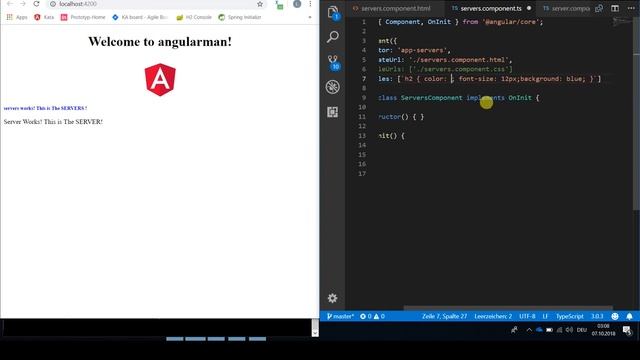Click the localhost:4200 address bar
Viewport: 640px width, 360px height.
pos(155,4)
